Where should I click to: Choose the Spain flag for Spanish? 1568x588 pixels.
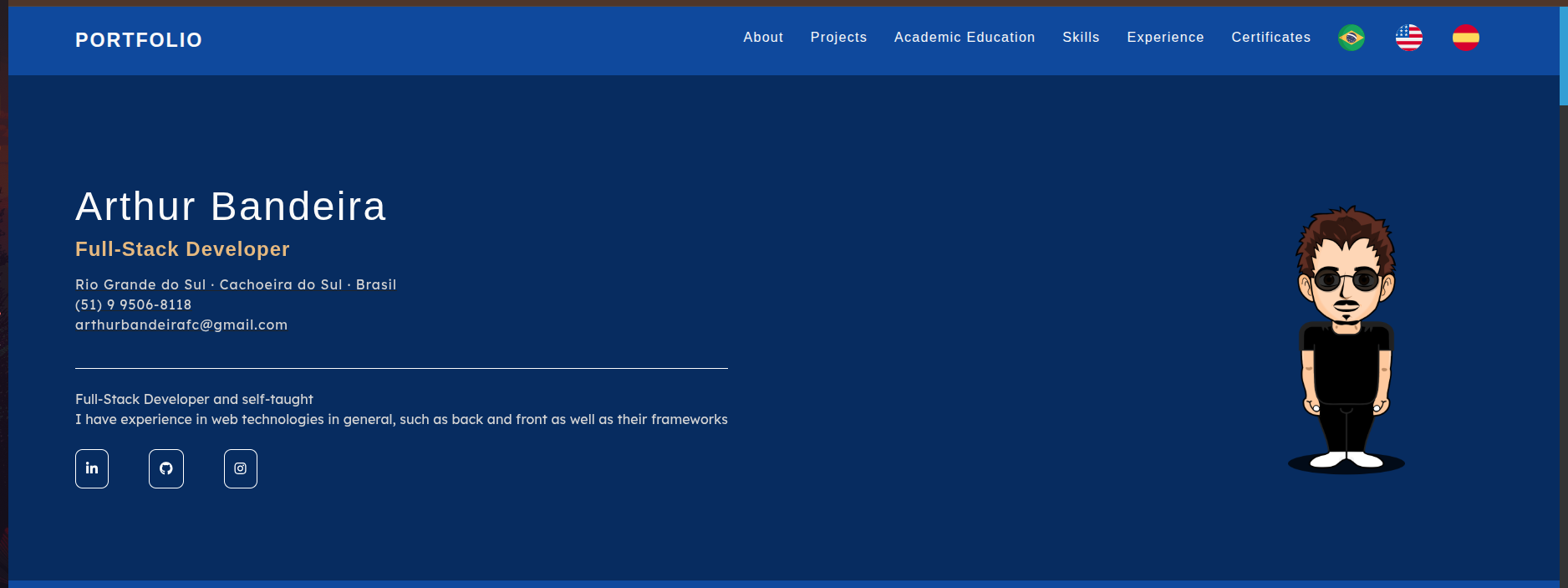click(1466, 38)
